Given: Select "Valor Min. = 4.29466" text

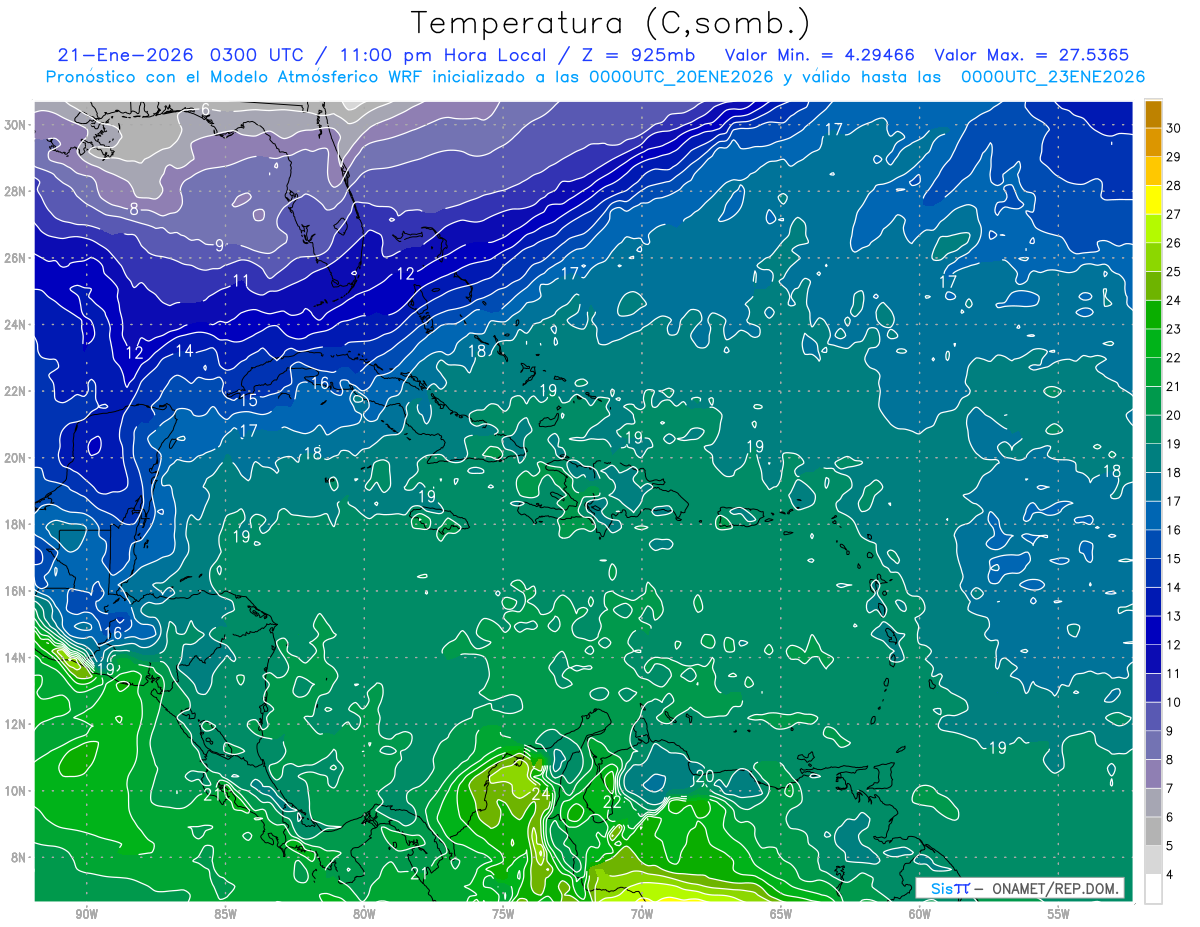Looking at the screenshot, I should tap(821, 55).
